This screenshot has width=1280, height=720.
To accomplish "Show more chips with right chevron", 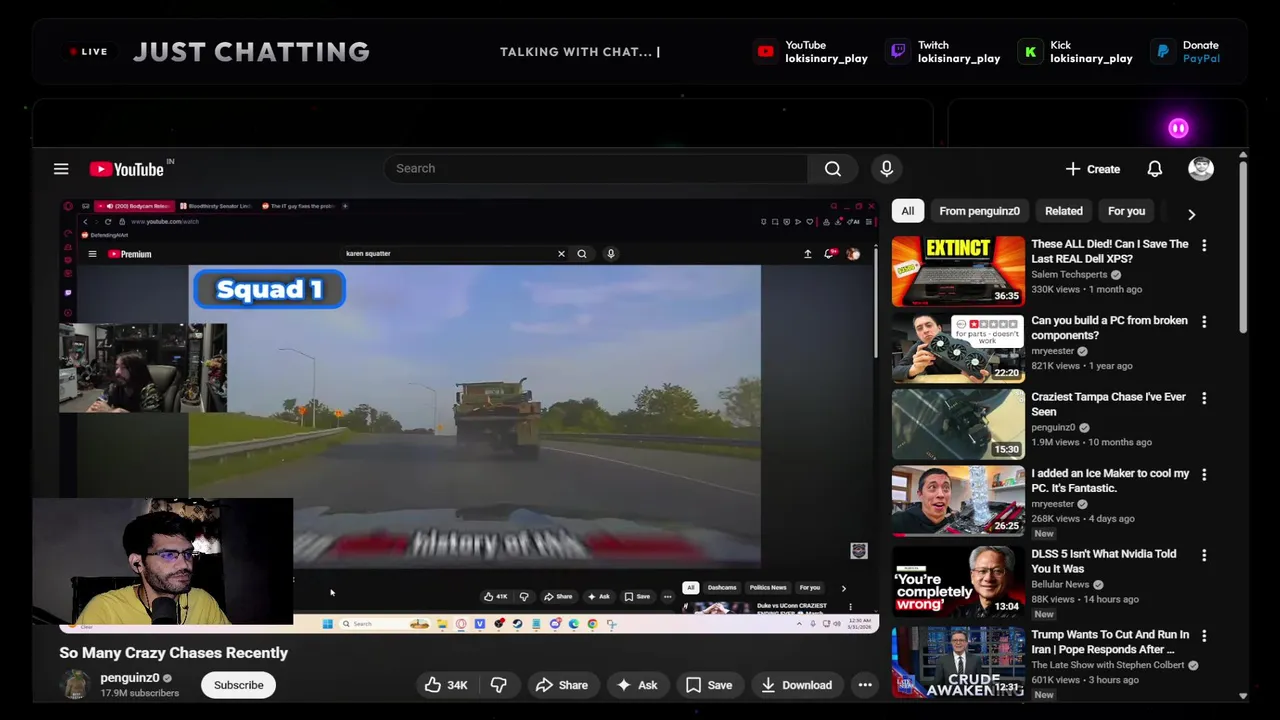I will [x=1191, y=214].
